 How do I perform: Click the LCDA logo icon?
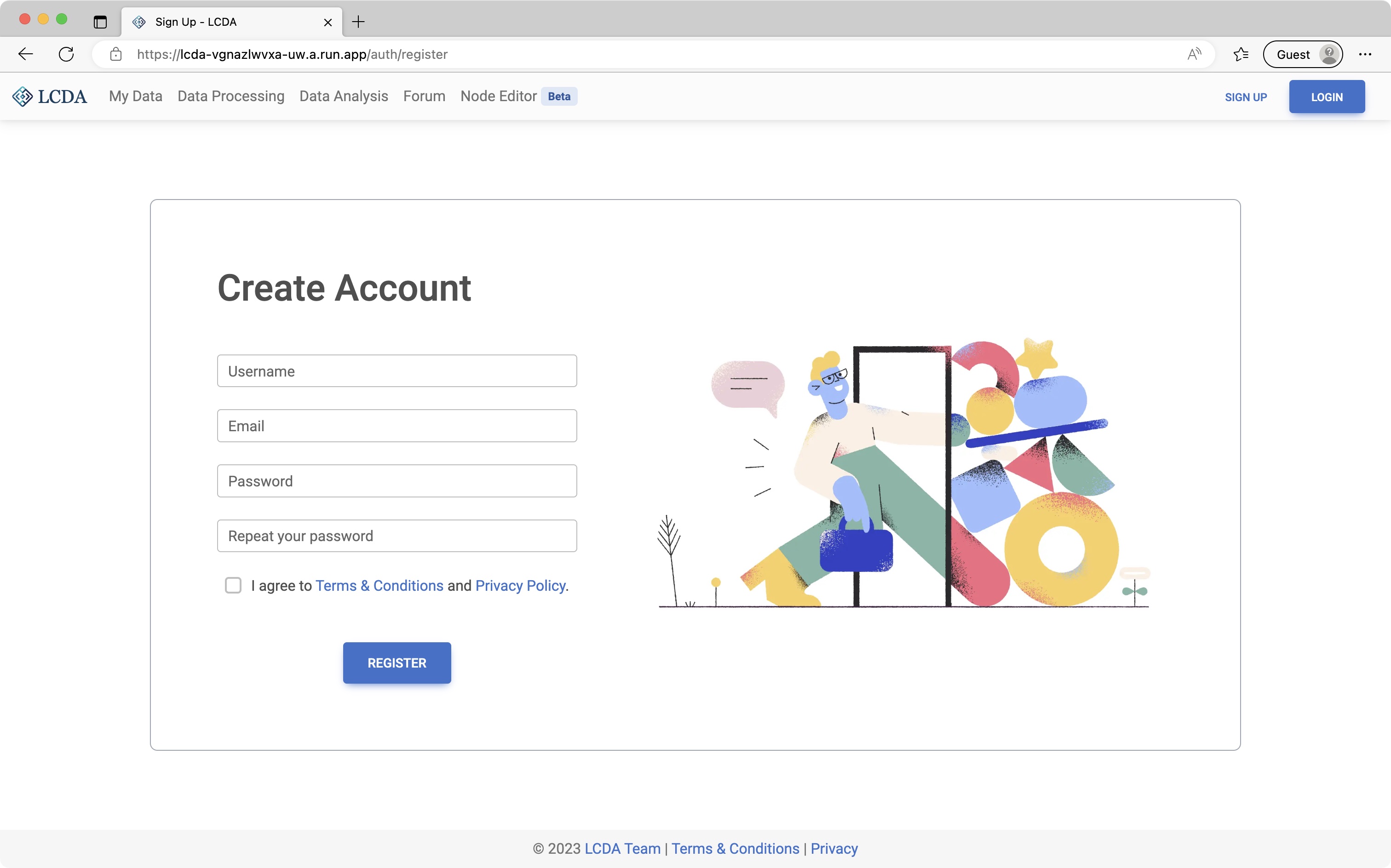click(x=23, y=97)
